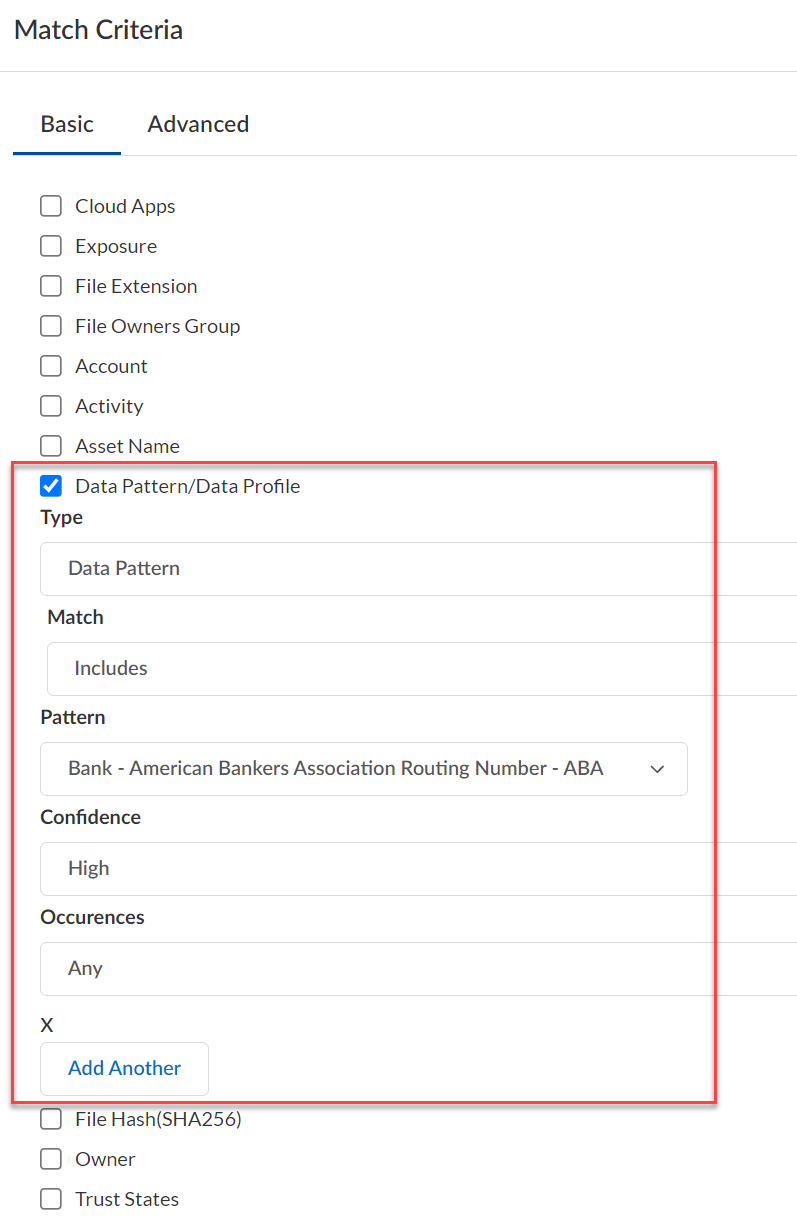
Task: Select the Basic tab
Action: (x=67, y=124)
